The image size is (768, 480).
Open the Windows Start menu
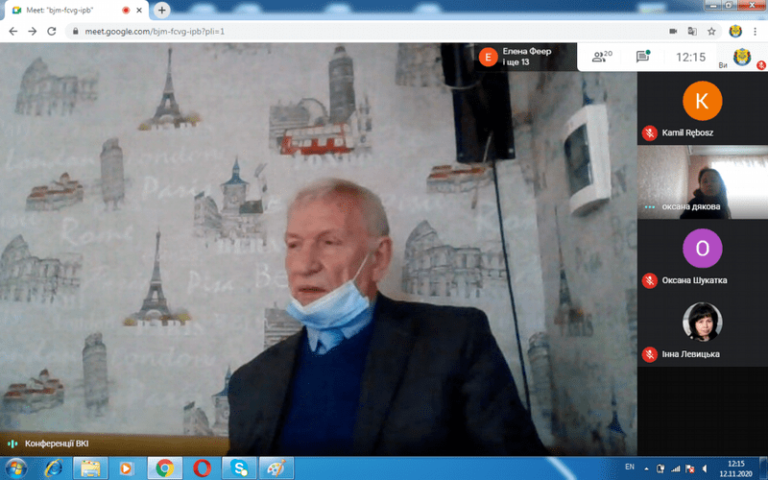point(16,467)
